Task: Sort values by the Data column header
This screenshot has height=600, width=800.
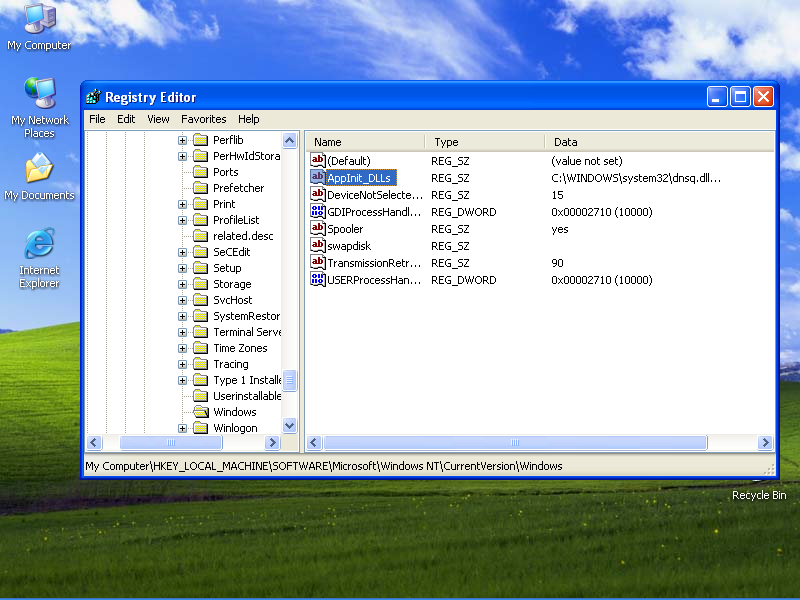Action: 660,142
